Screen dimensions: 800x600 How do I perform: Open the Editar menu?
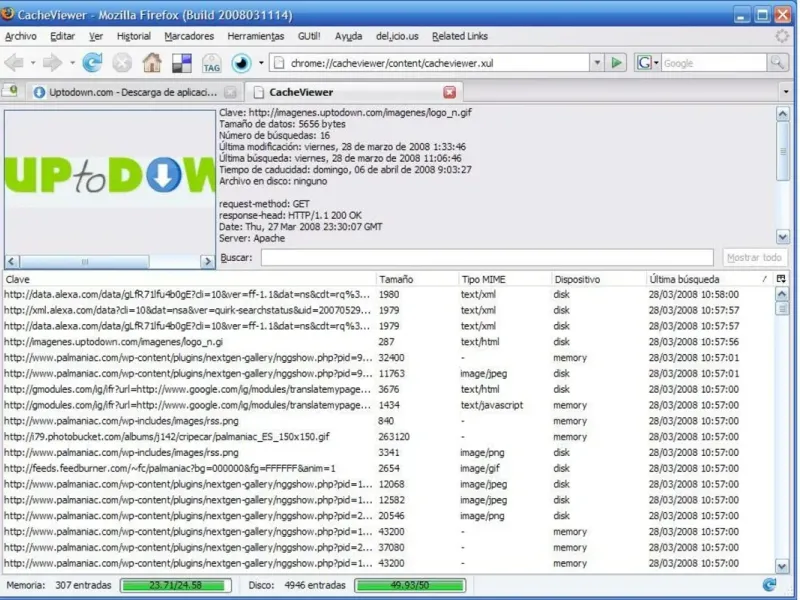(x=62, y=36)
